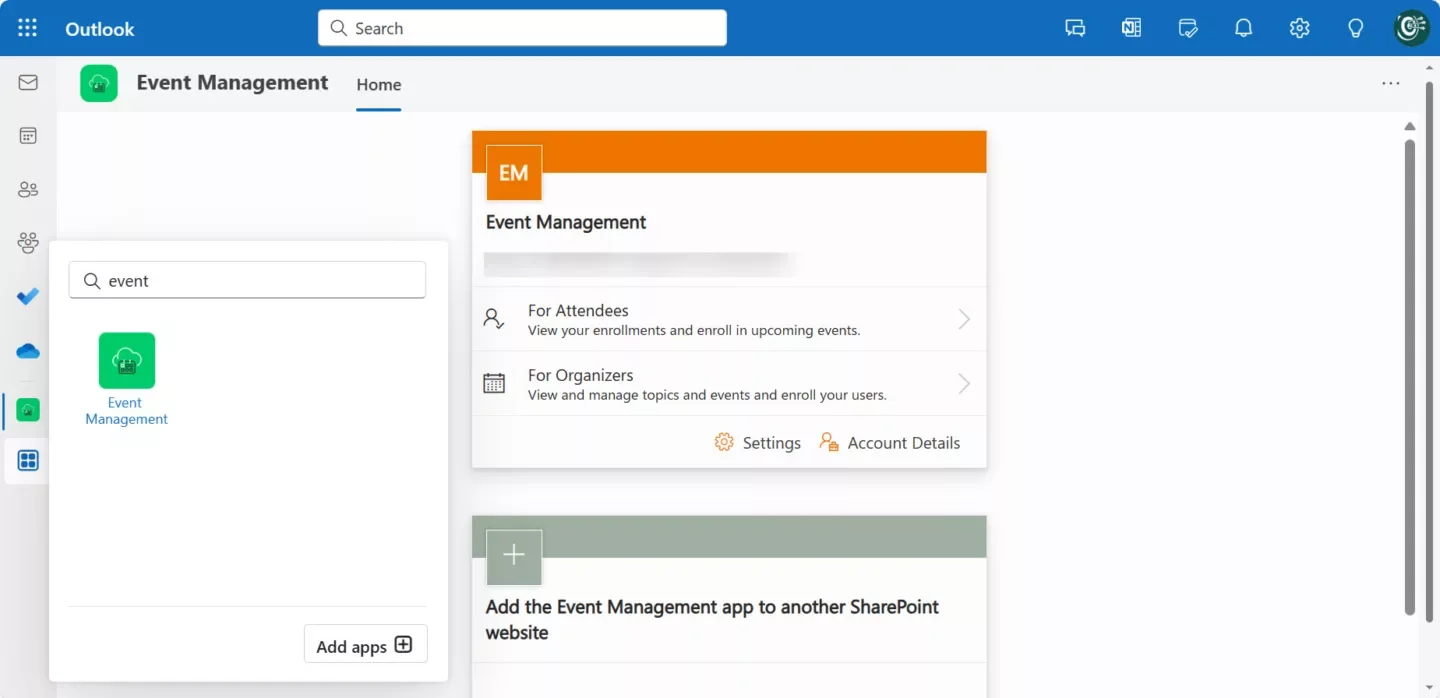Click the orange EM badge
Image resolution: width=1440 pixels, height=698 pixels.
[514, 173]
